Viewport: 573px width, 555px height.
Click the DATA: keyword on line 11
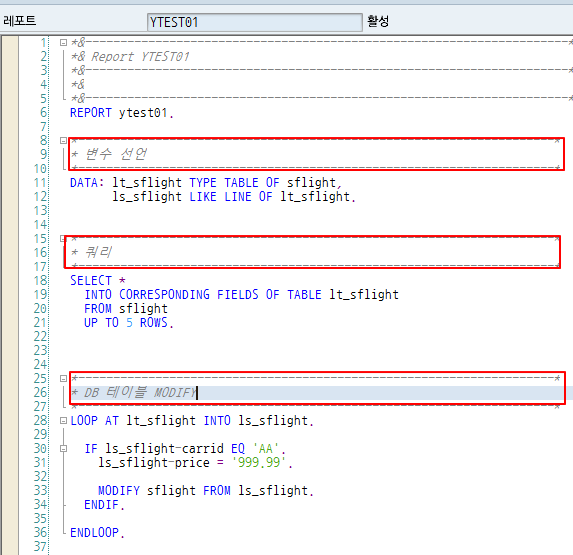pyautogui.click(x=87, y=182)
